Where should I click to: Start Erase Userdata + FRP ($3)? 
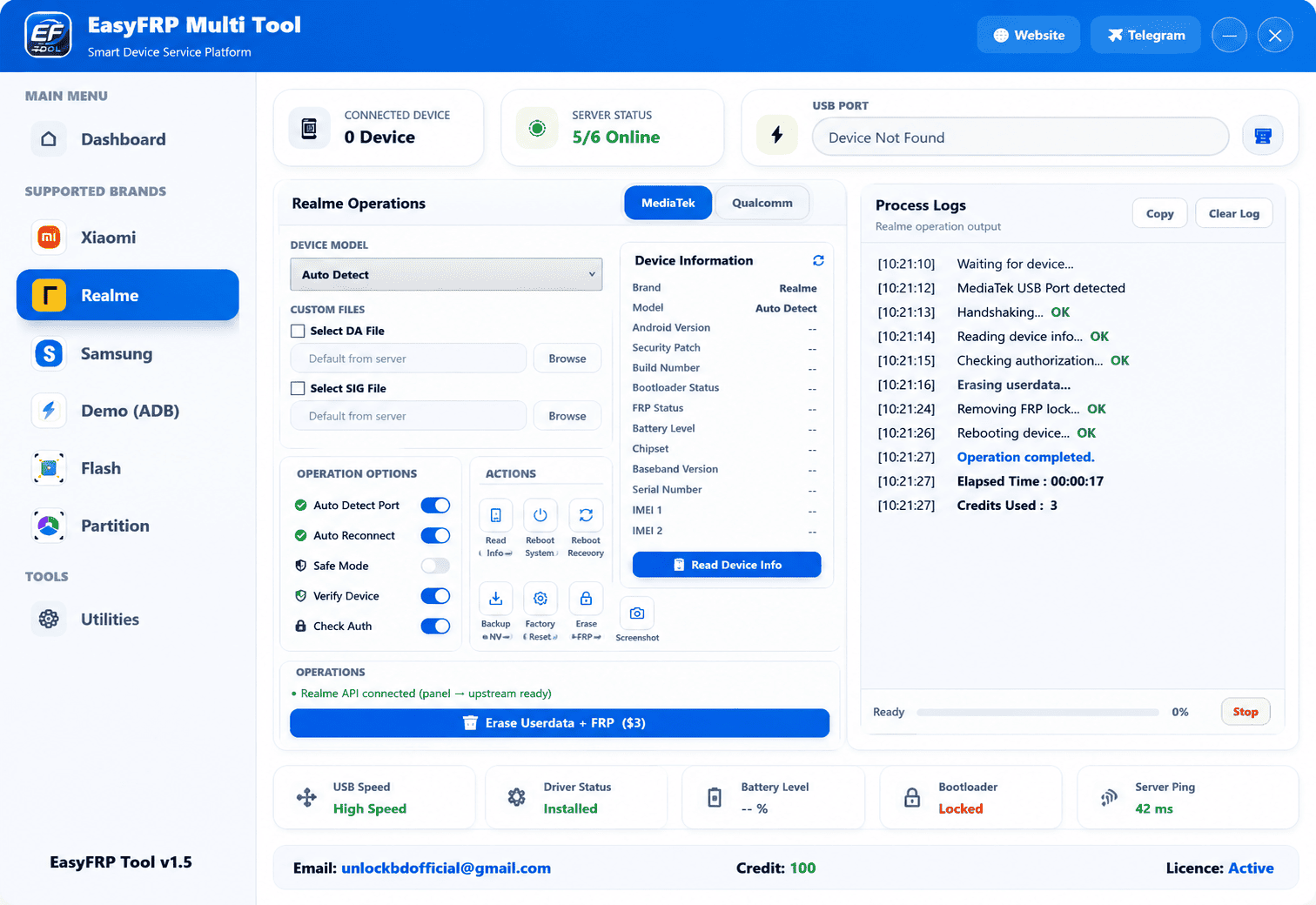point(560,723)
